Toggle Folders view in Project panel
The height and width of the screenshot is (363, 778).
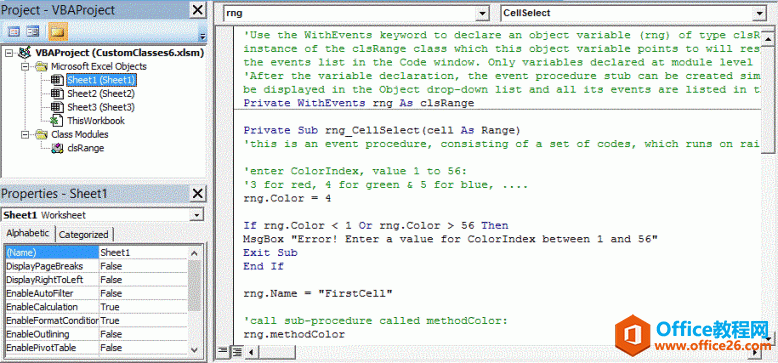(58, 32)
